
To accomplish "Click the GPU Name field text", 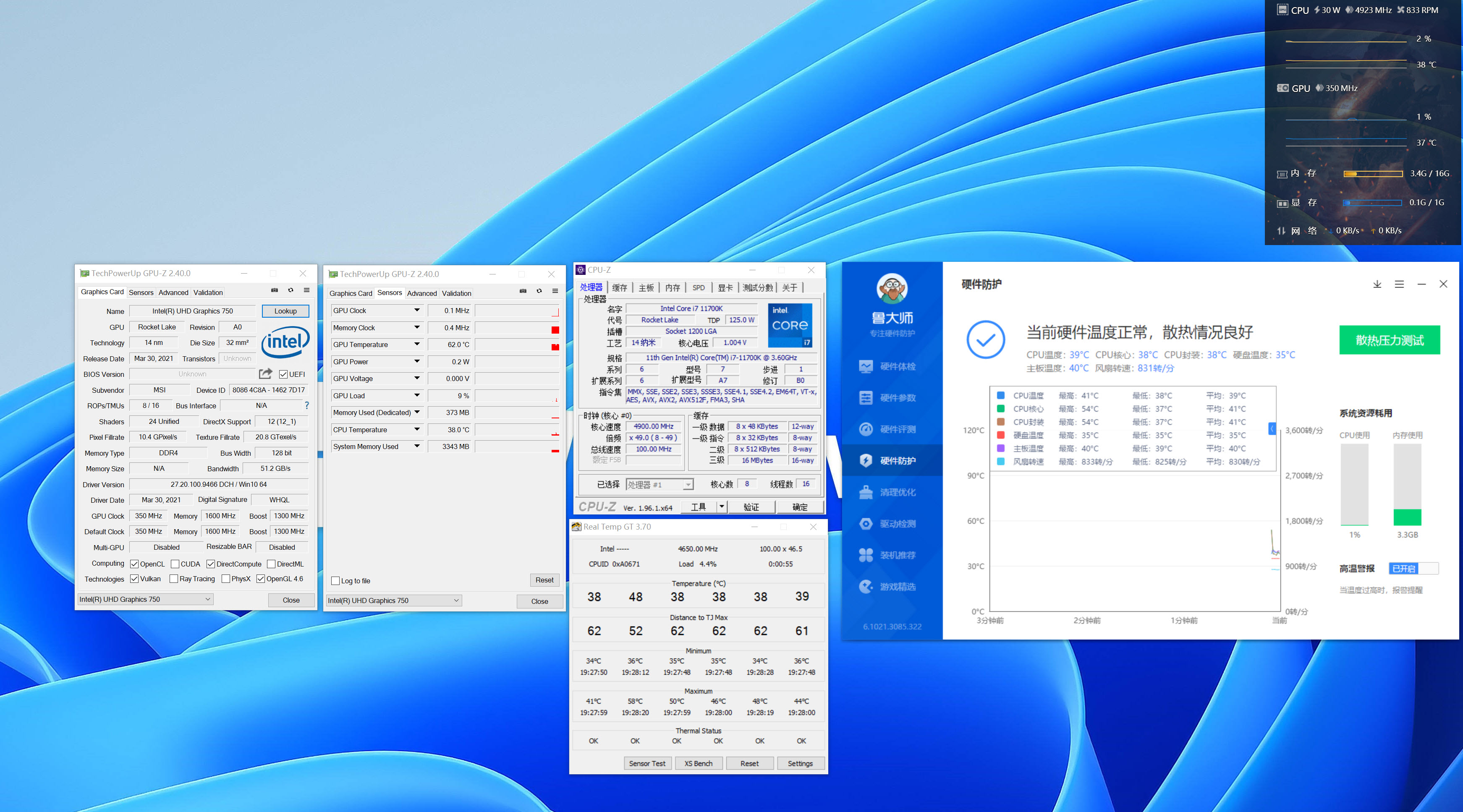I will (193, 311).
